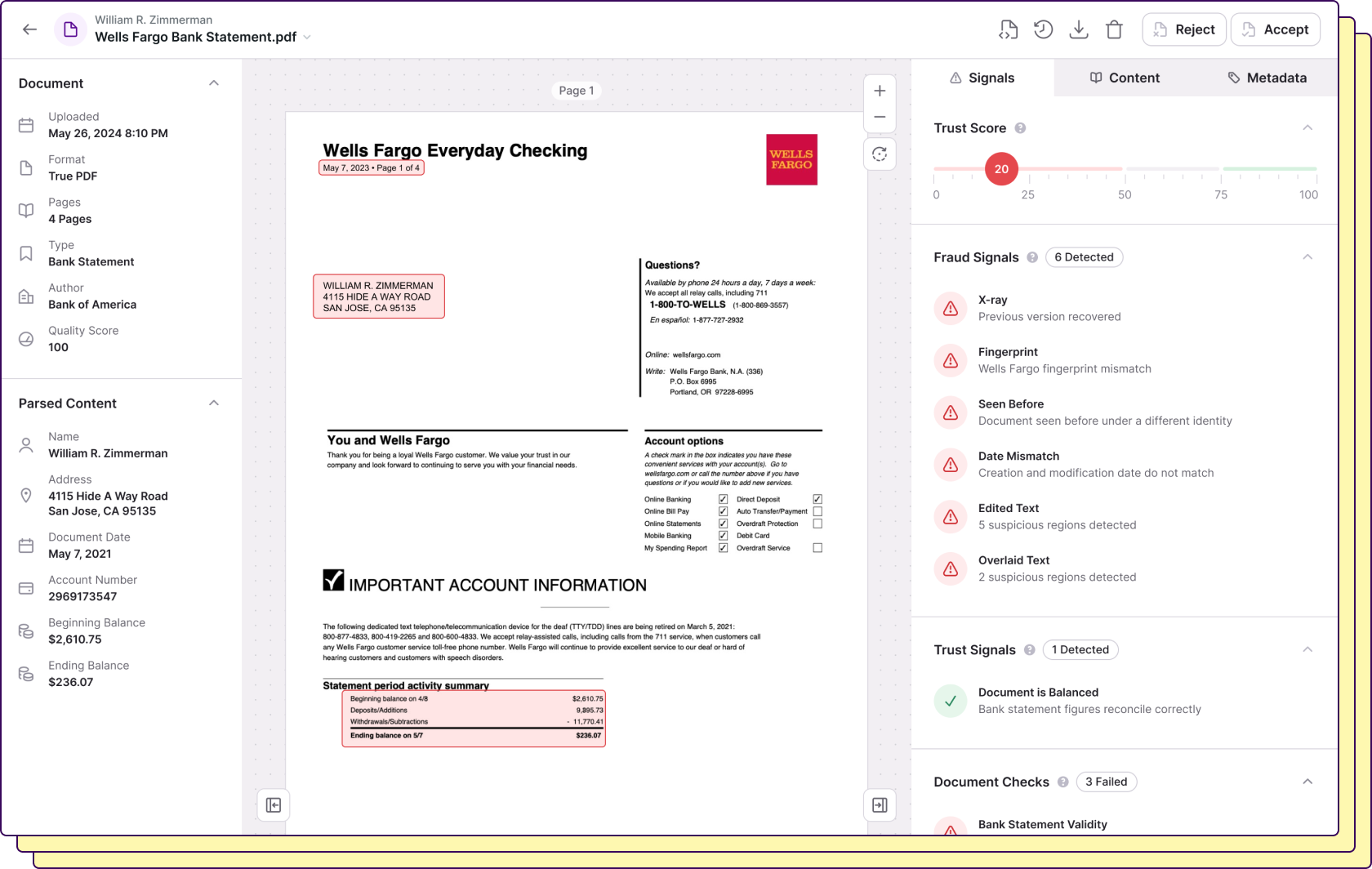Click the Document is Balanced checkmark icon
Viewport: 1372px width, 869px height.
[951, 701]
